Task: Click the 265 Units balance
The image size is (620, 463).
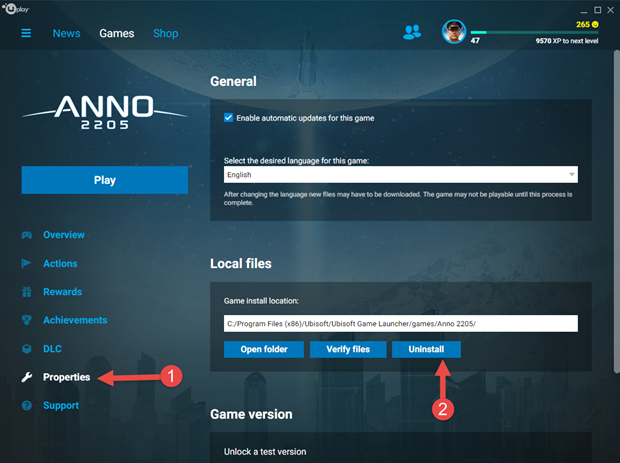Action: click(x=583, y=25)
